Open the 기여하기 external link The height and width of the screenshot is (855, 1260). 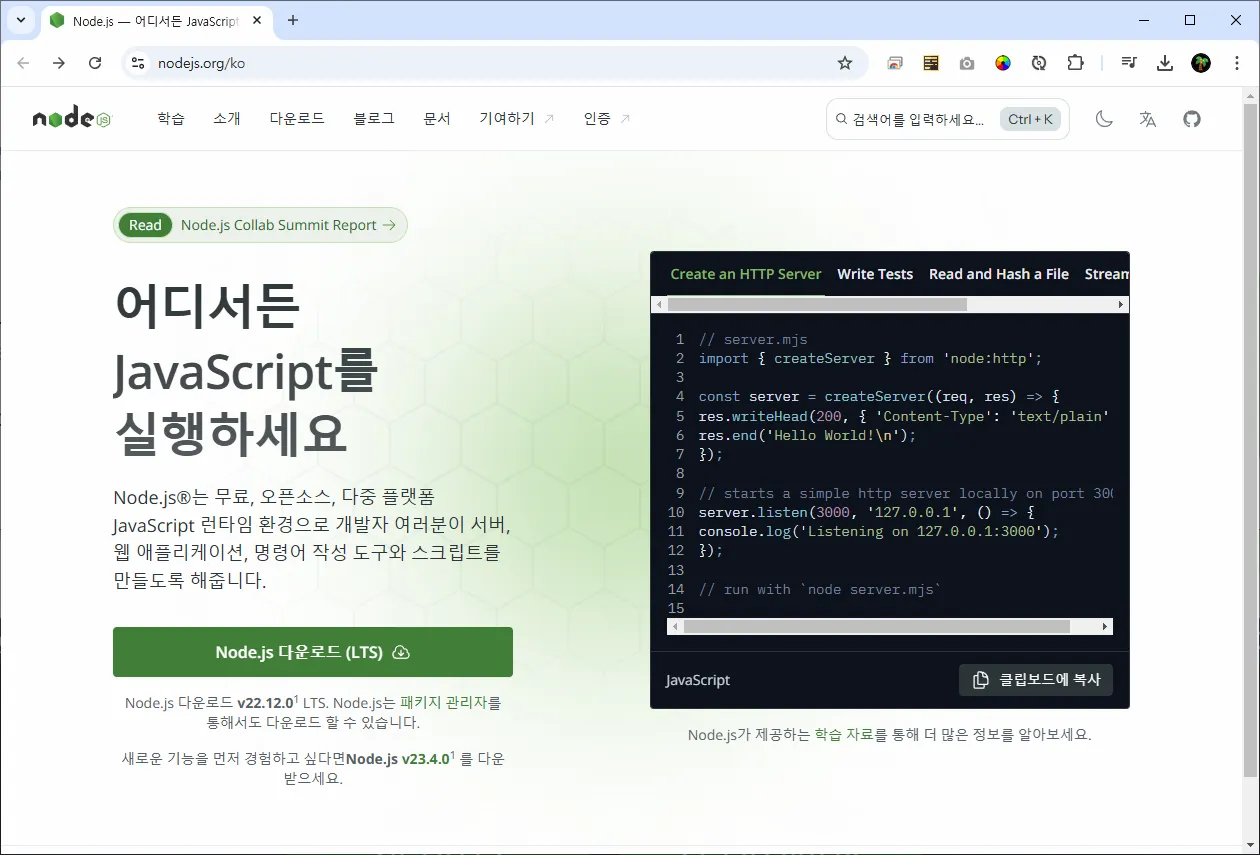tap(517, 119)
